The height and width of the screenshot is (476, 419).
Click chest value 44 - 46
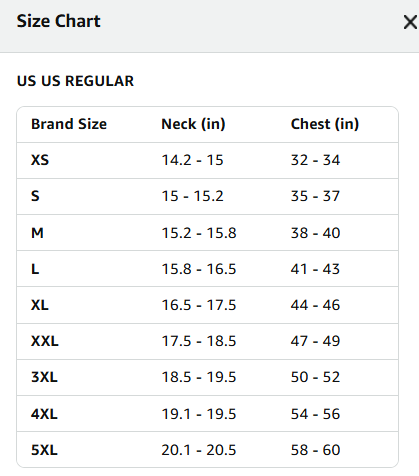(x=315, y=305)
